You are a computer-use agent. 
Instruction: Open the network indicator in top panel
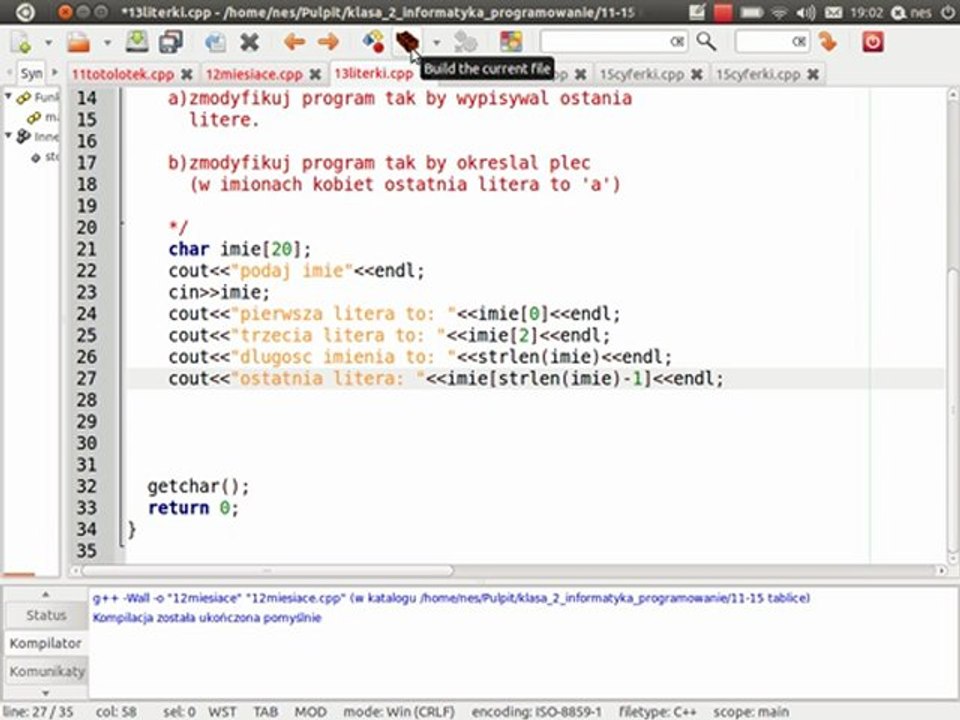779,12
